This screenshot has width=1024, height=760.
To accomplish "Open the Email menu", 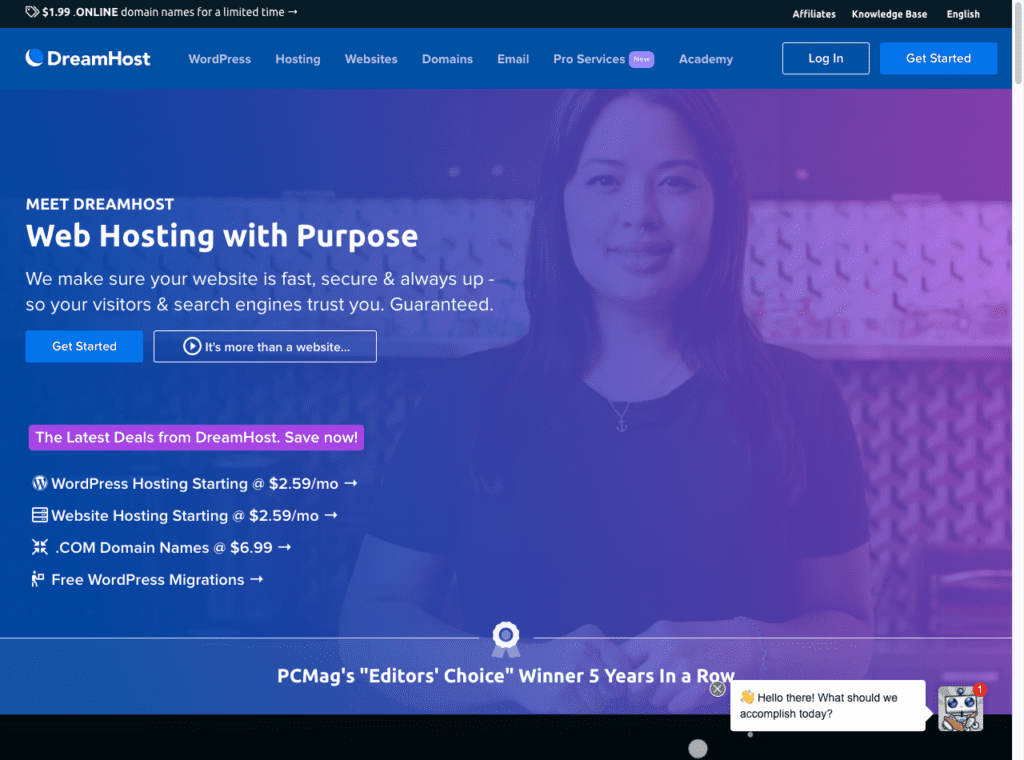I will point(513,59).
